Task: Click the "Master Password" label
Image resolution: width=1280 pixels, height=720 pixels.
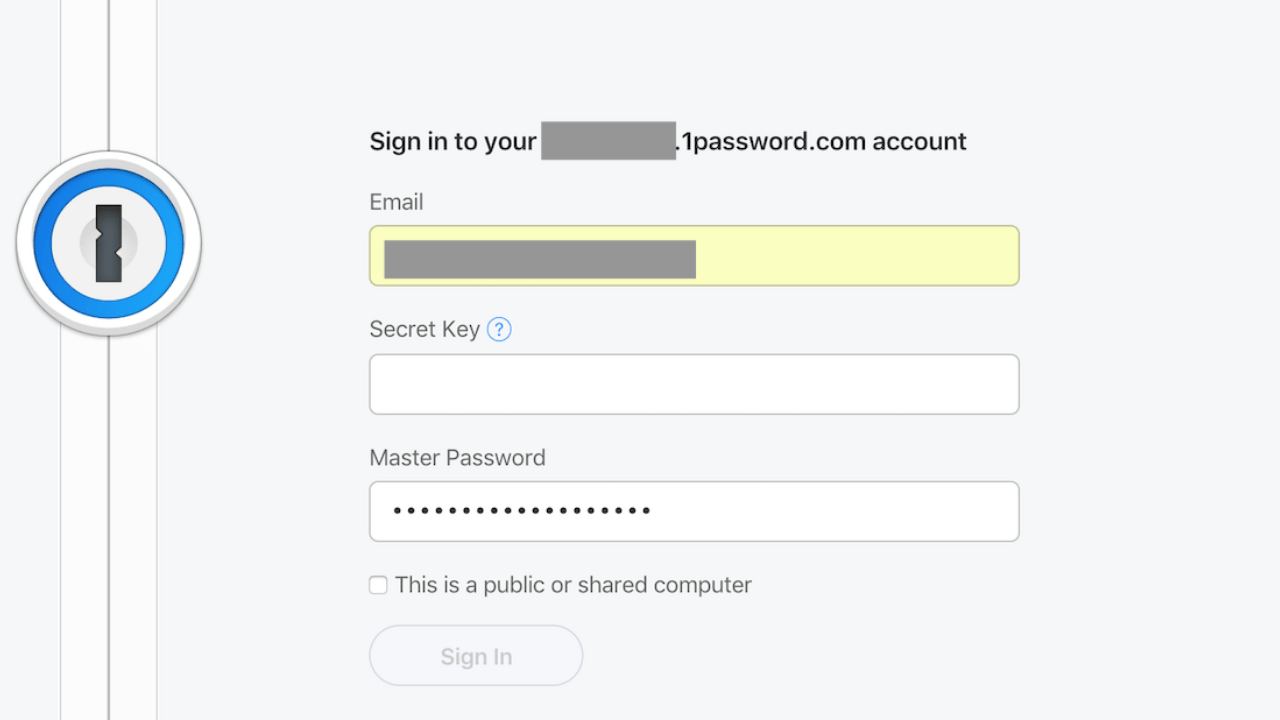Action: pyautogui.click(x=457, y=457)
